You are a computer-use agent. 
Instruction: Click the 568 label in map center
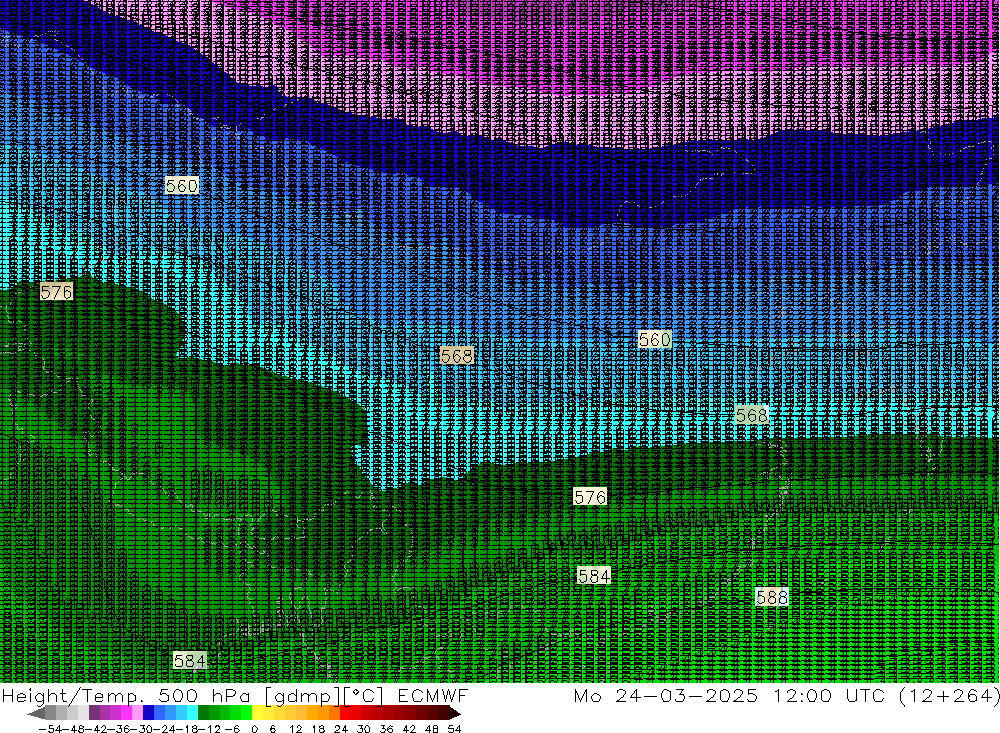click(457, 356)
